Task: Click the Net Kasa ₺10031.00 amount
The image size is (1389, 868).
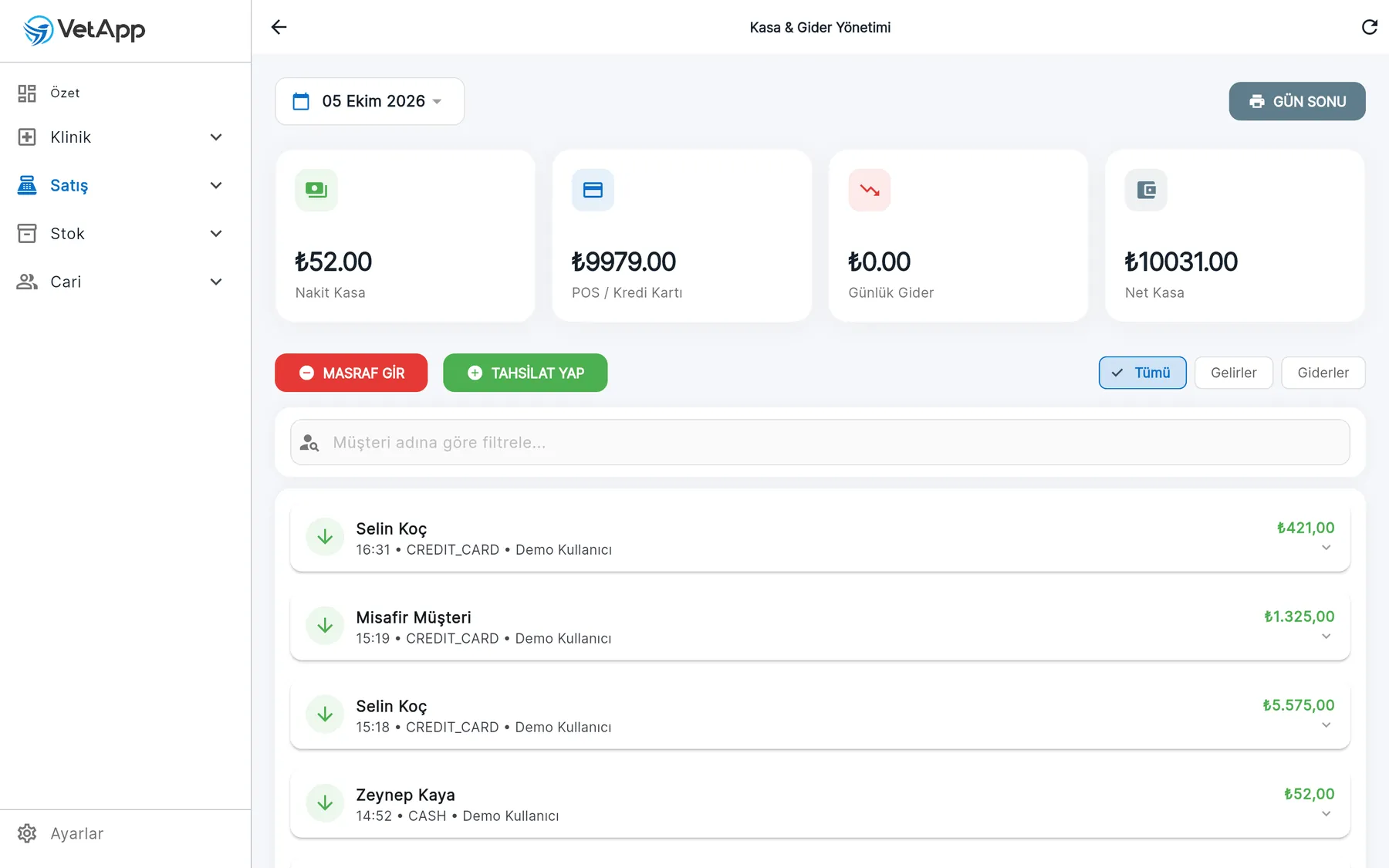Action: [1181, 262]
